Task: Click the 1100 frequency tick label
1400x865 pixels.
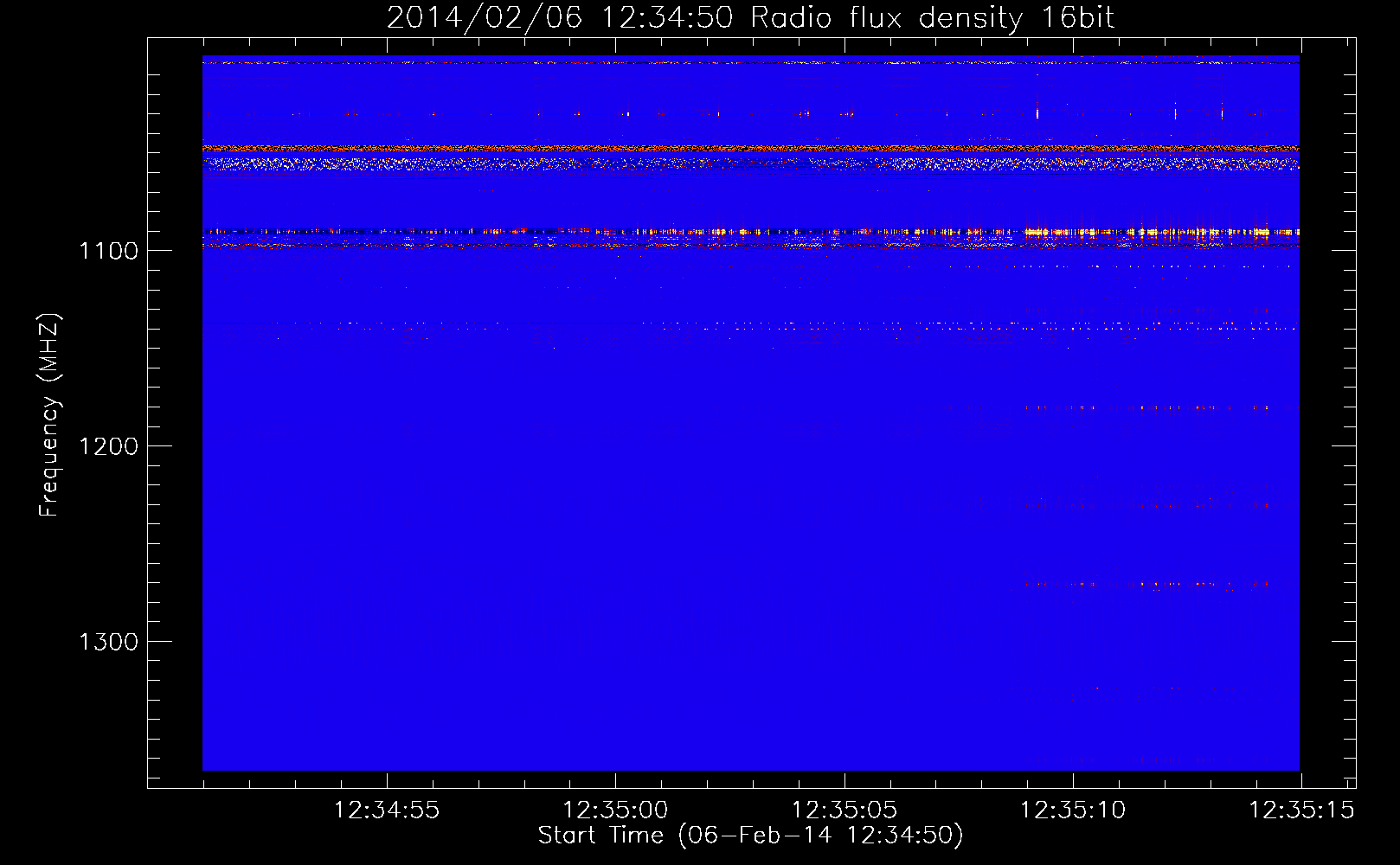Action: (x=108, y=251)
